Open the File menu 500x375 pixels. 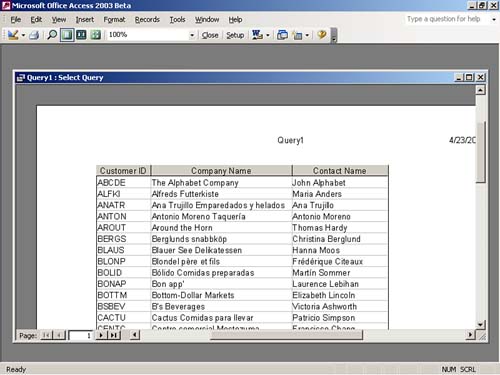tap(15, 20)
